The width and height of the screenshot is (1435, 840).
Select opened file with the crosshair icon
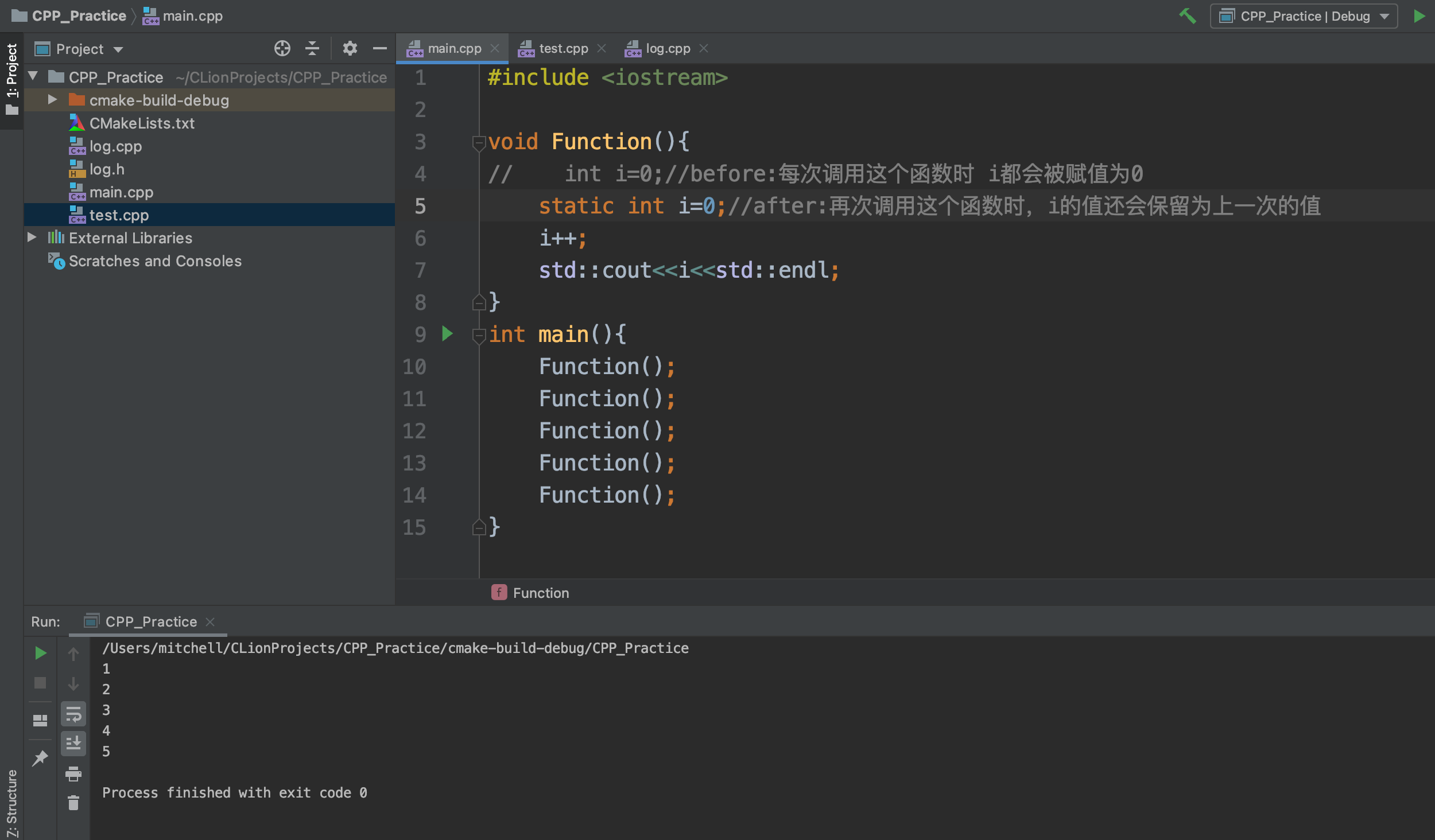pyautogui.click(x=282, y=48)
